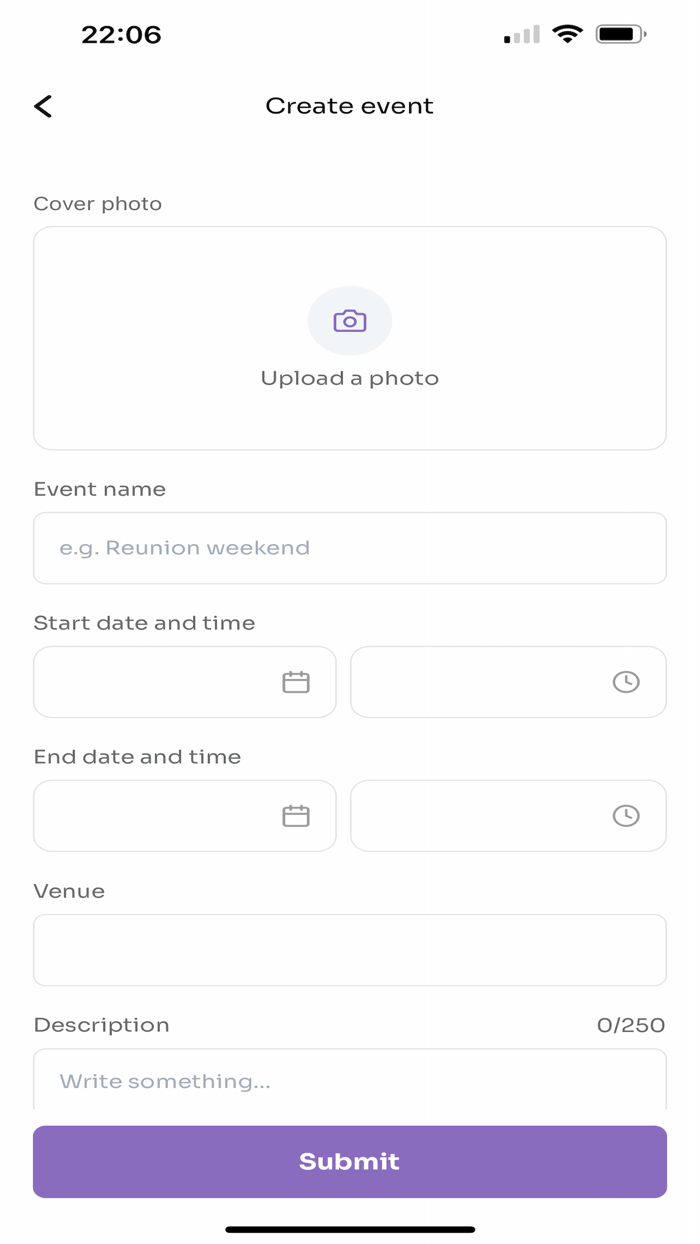700x1244 pixels.
Task: Open the clock icon for start time
Action: [626, 681]
